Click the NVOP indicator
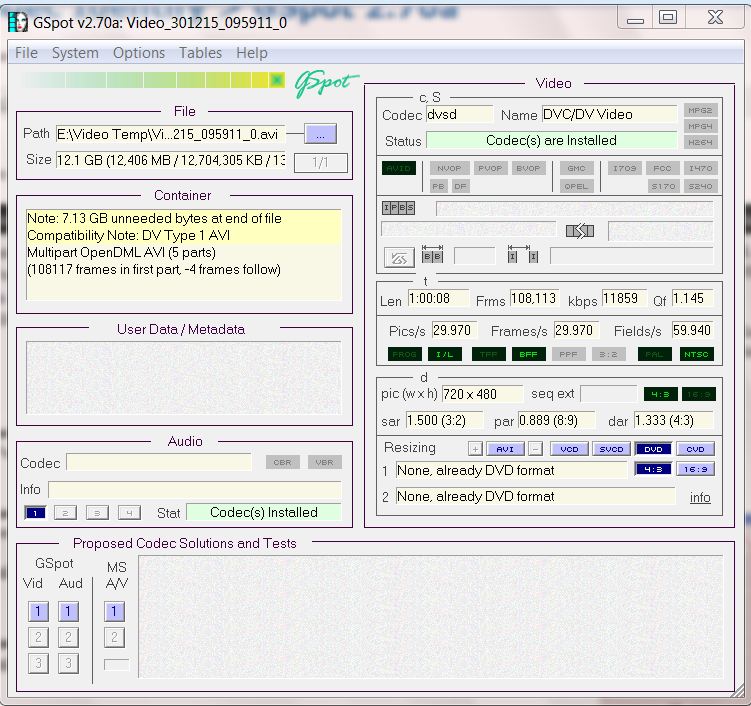The width and height of the screenshot is (751, 706). pyautogui.click(x=449, y=169)
